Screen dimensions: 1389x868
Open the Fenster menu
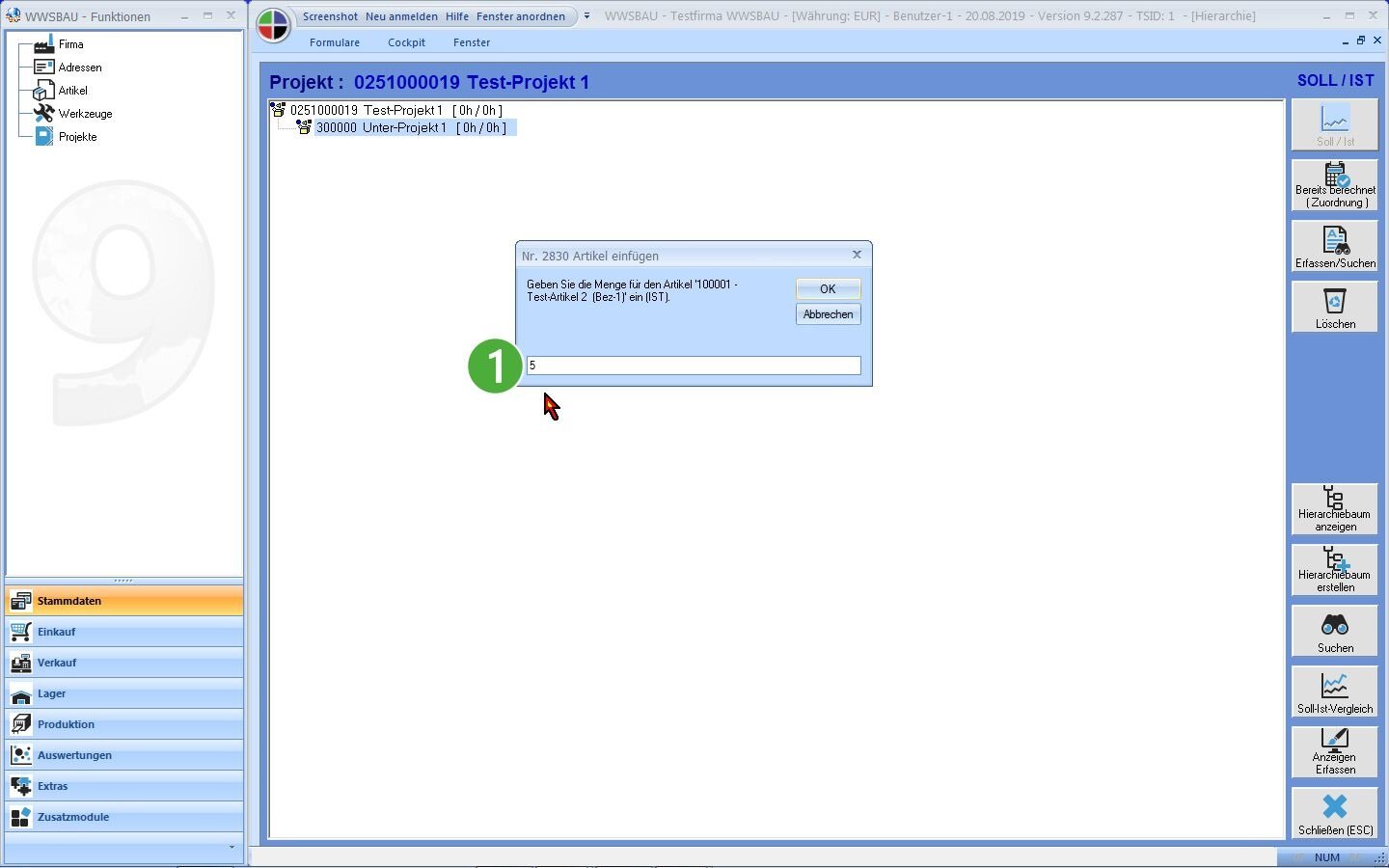pos(472,42)
